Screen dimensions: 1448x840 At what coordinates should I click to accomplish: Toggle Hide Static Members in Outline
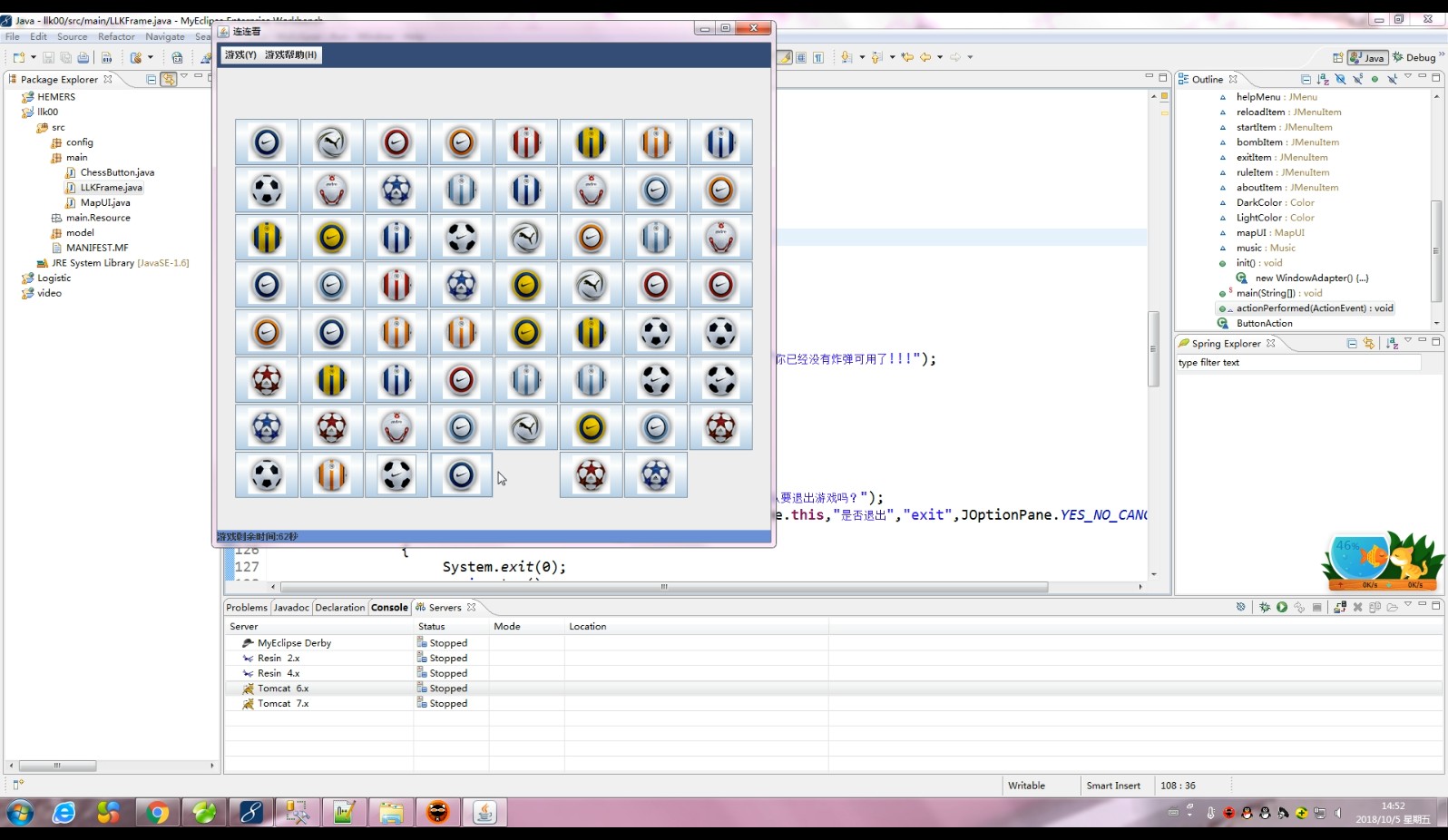pos(1357,80)
